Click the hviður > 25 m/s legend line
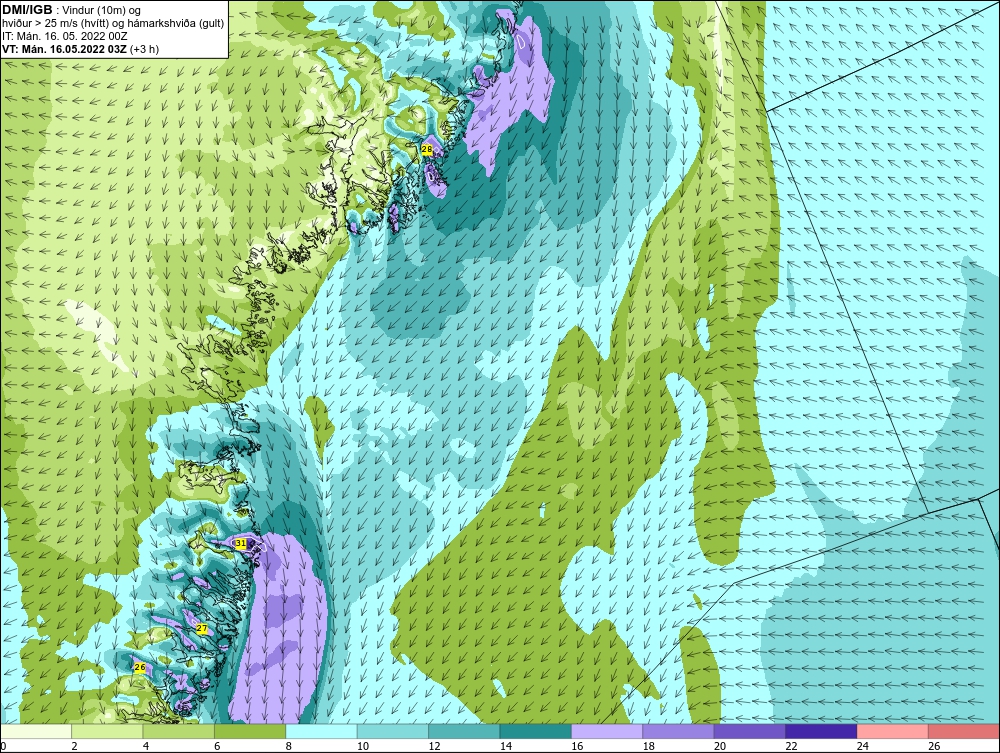Viewport: 1000px width, 753px height. [113, 24]
